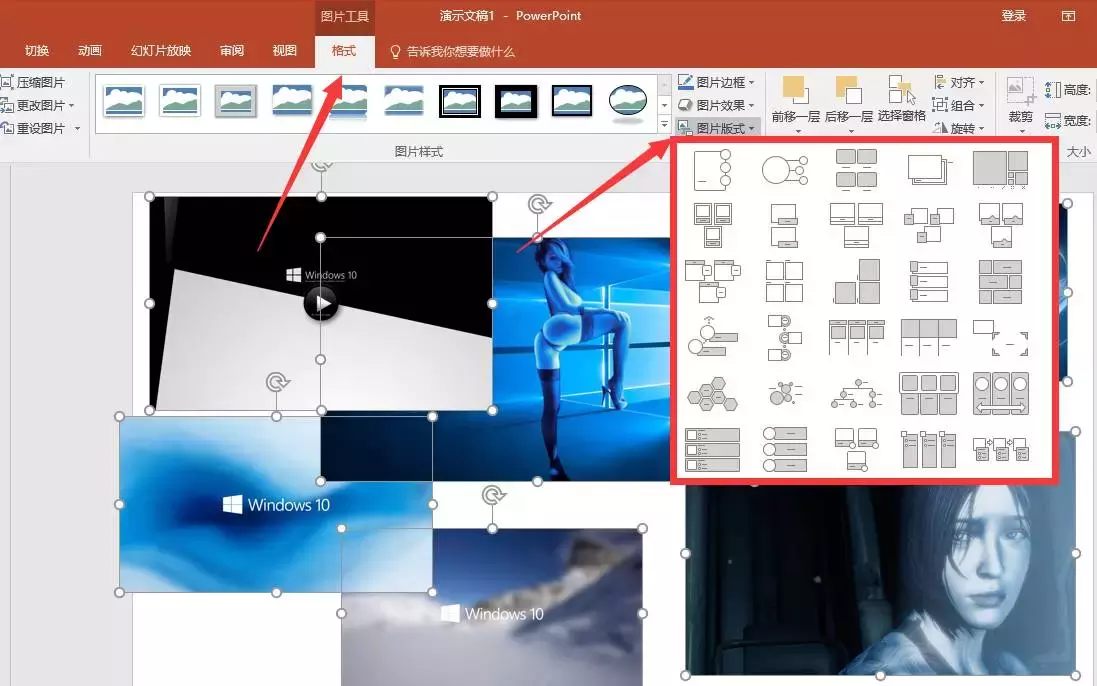
Task: Choose the brick wall picture layout
Action: [x=1000, y=281]
